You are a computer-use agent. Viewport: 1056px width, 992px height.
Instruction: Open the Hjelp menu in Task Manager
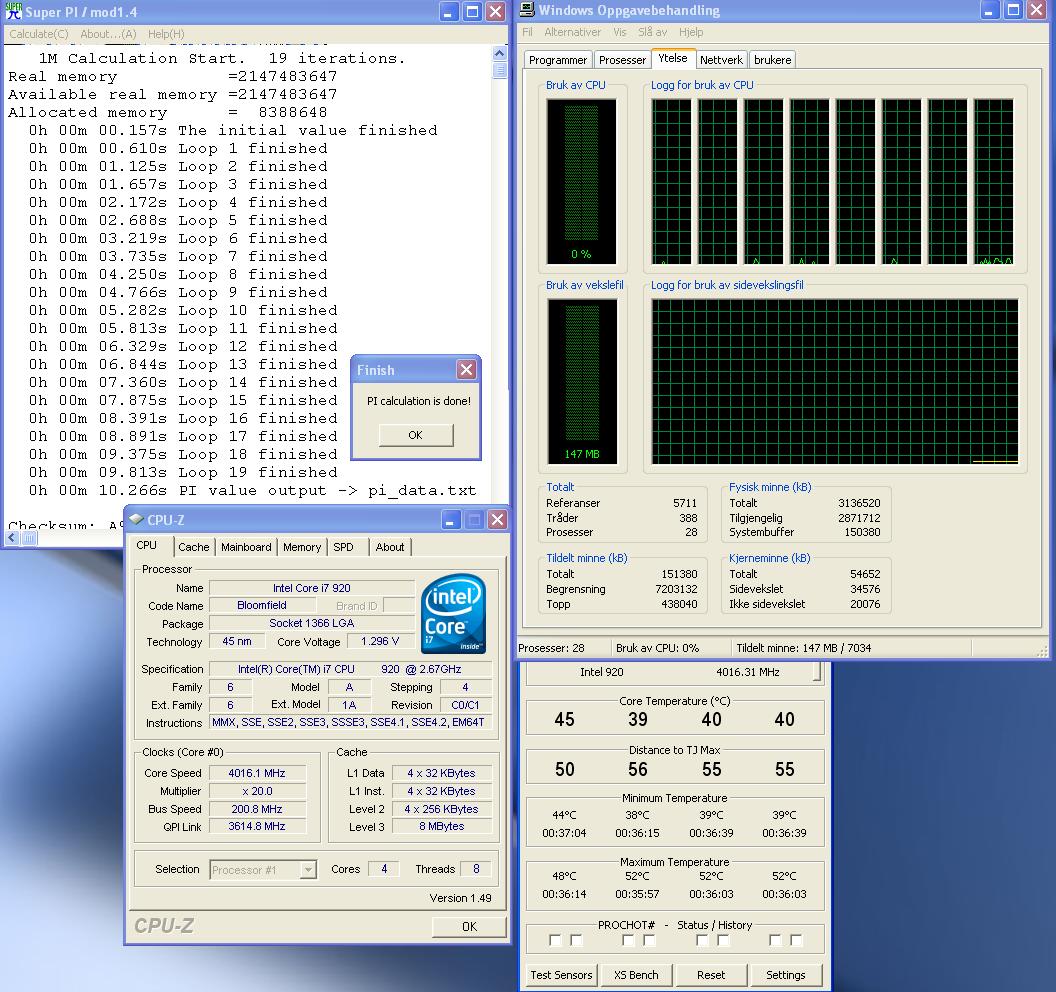click(x=691, y=32)
